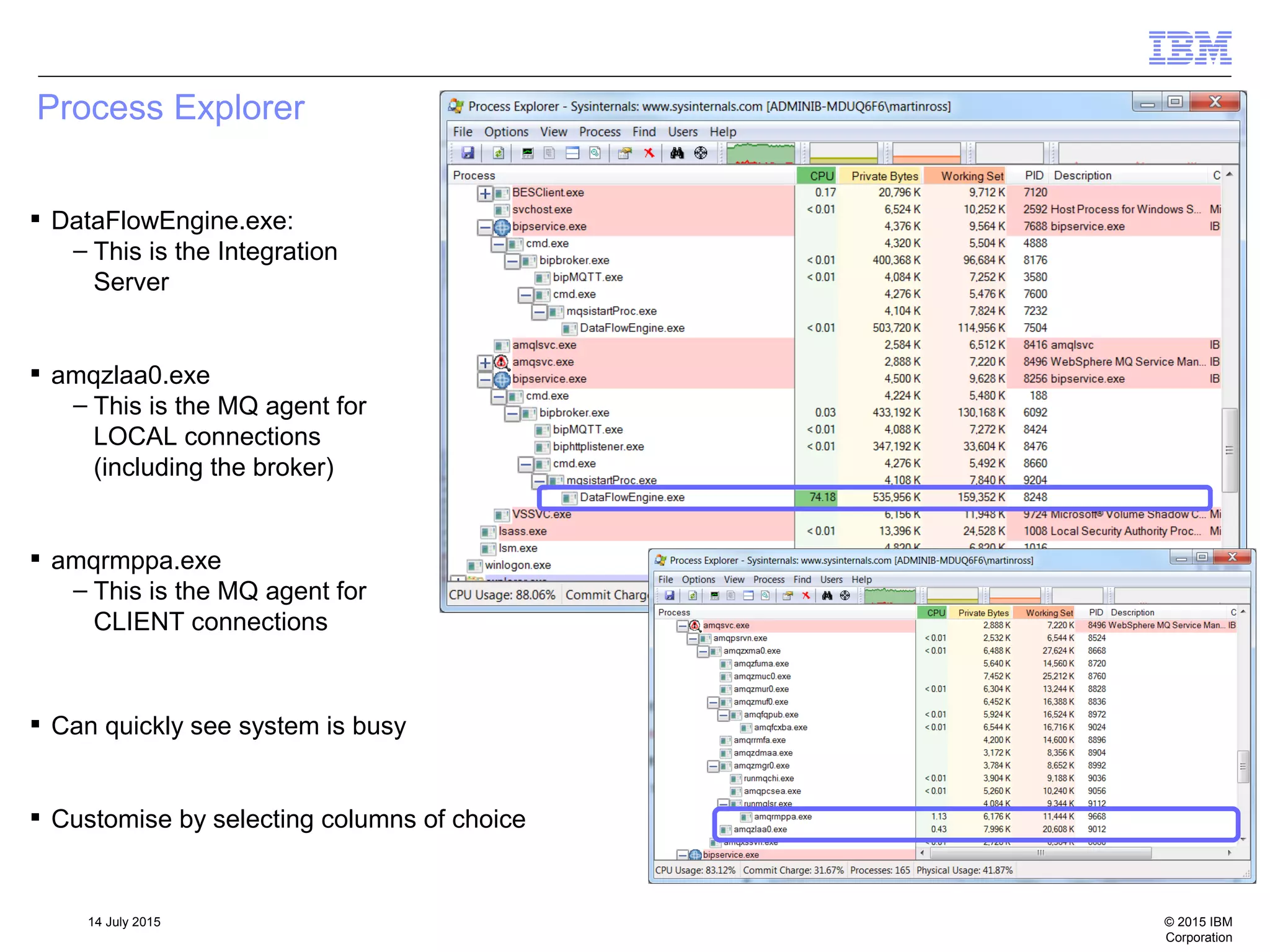This screenshot has width=1270, height=952.
Task: Collapse amqzxma0.exe node in front window
Action: (703, 651)
